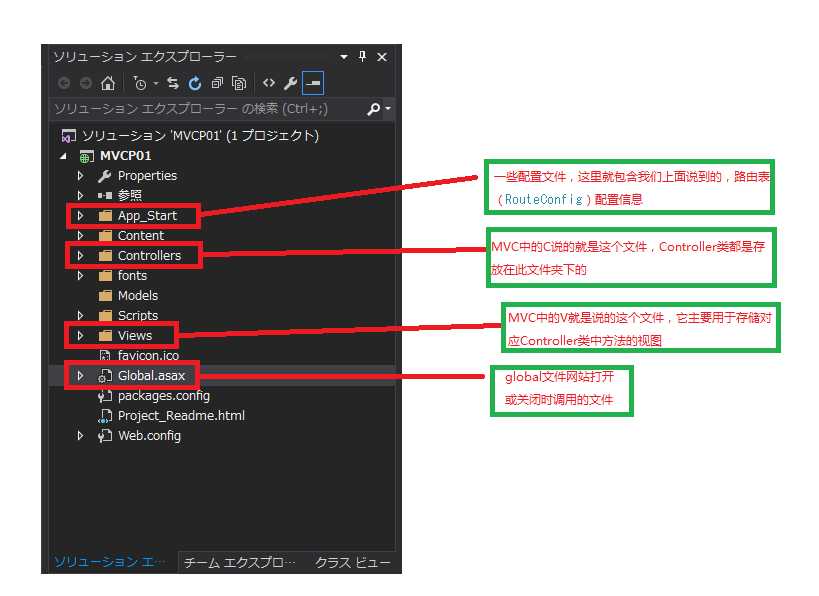Expand the Views folder
Screen dimensions: 819x596
(x=80, y=335)
